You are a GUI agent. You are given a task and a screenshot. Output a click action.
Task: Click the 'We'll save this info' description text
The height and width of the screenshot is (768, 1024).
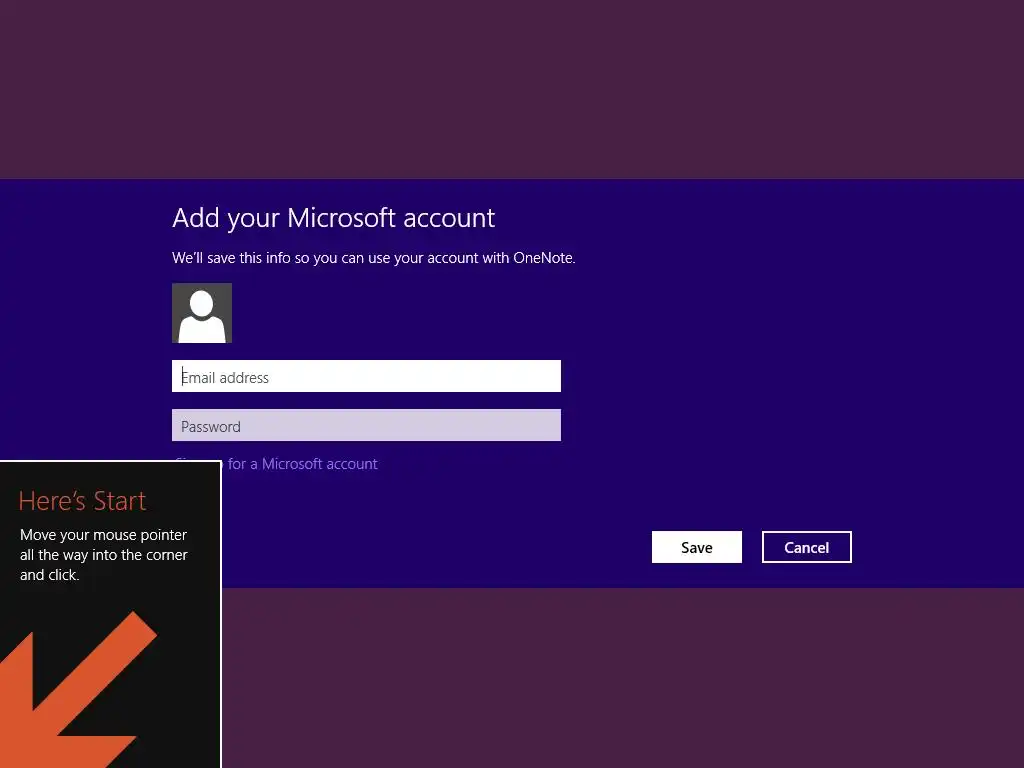click(374, 258)
